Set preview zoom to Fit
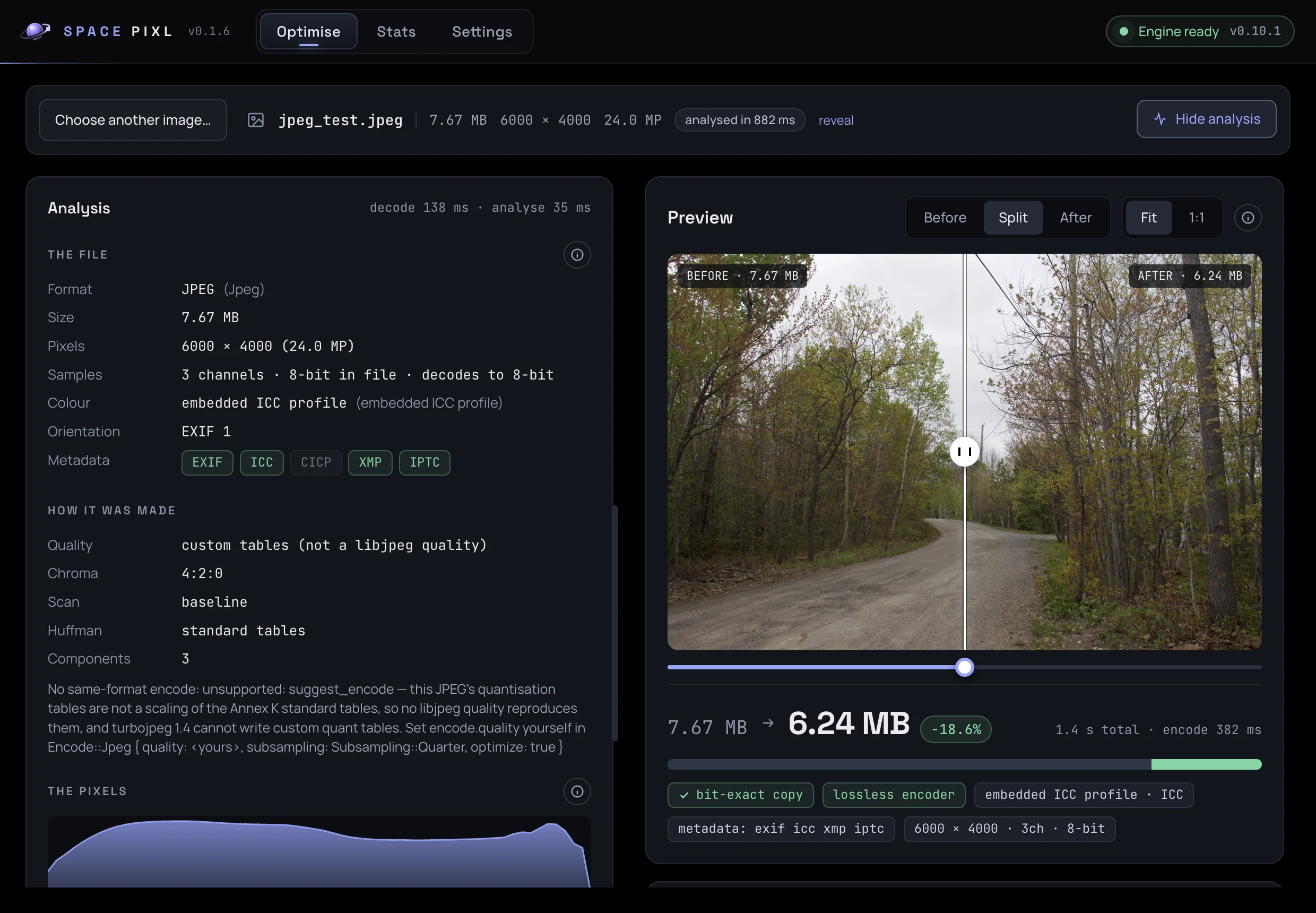1316x913 pixels. point(1148,218)
